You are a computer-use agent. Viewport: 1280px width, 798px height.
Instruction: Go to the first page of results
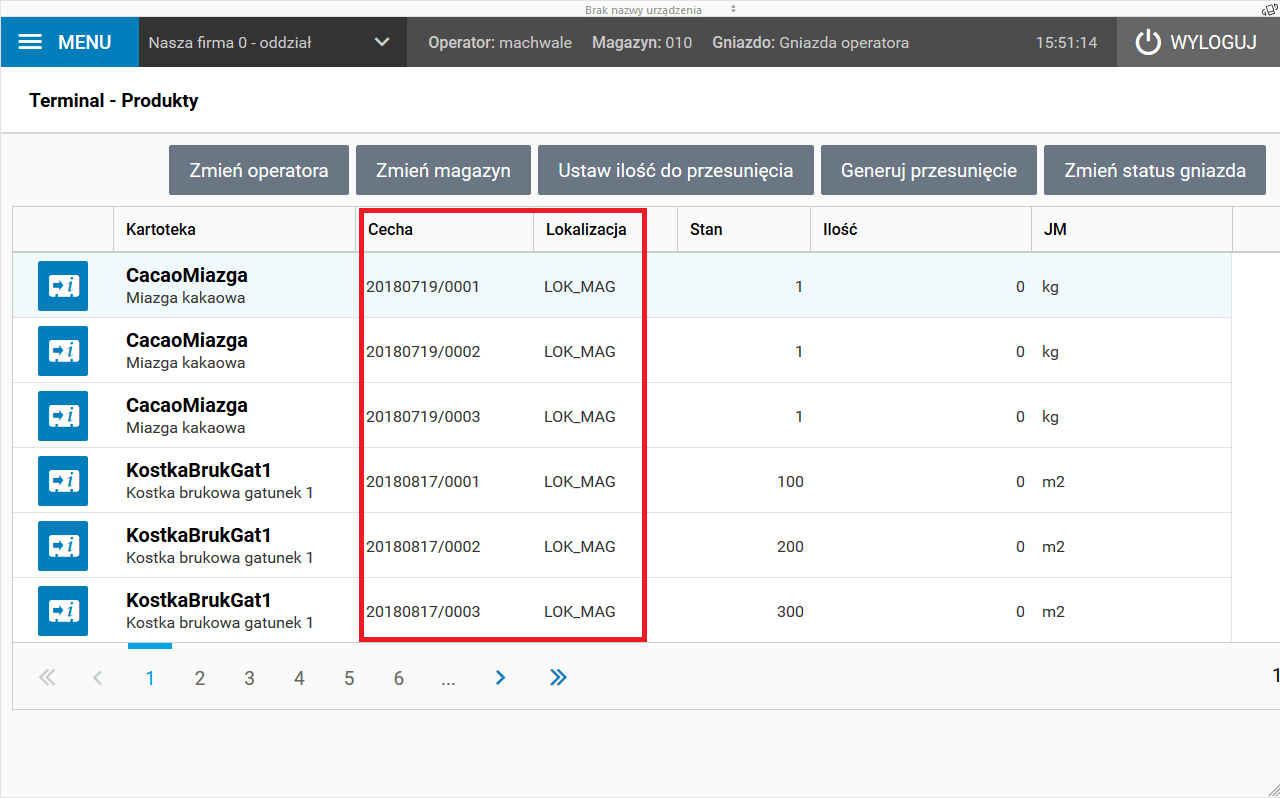(x=47, y=678)
